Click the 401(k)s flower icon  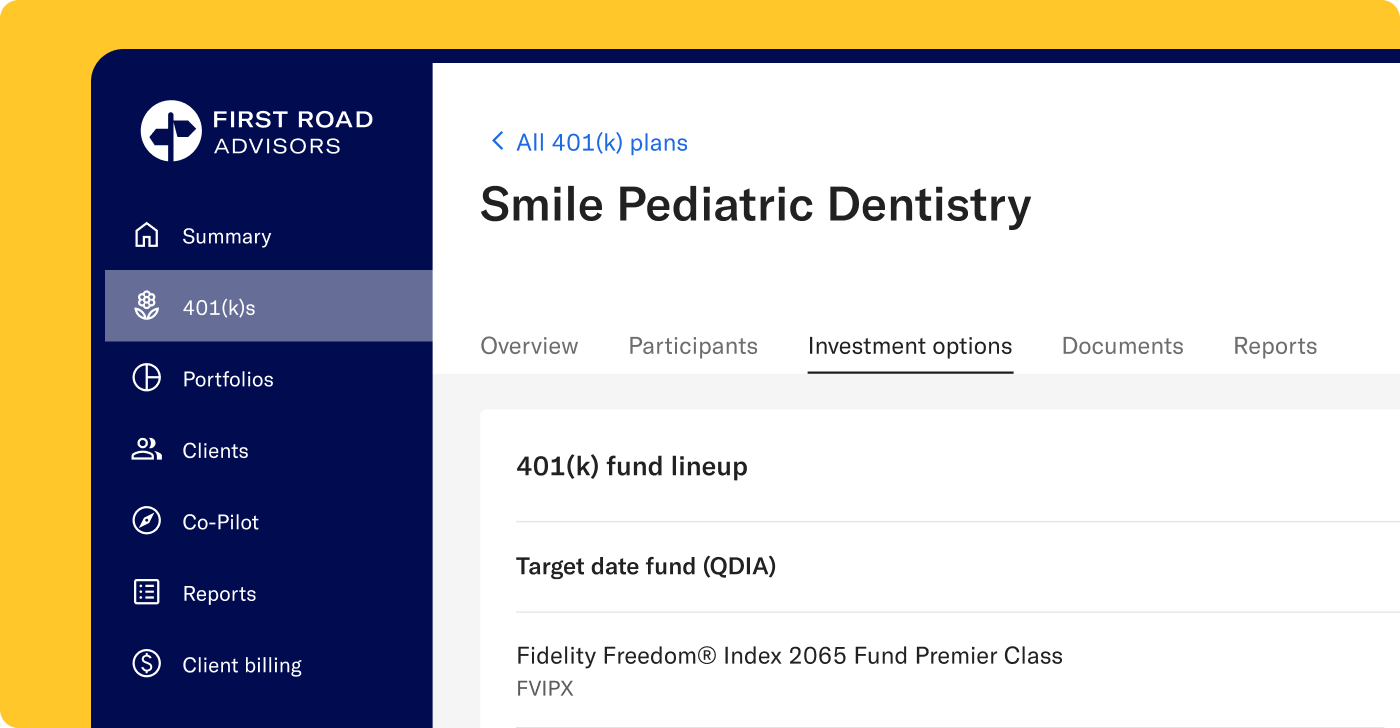point(147,306)
